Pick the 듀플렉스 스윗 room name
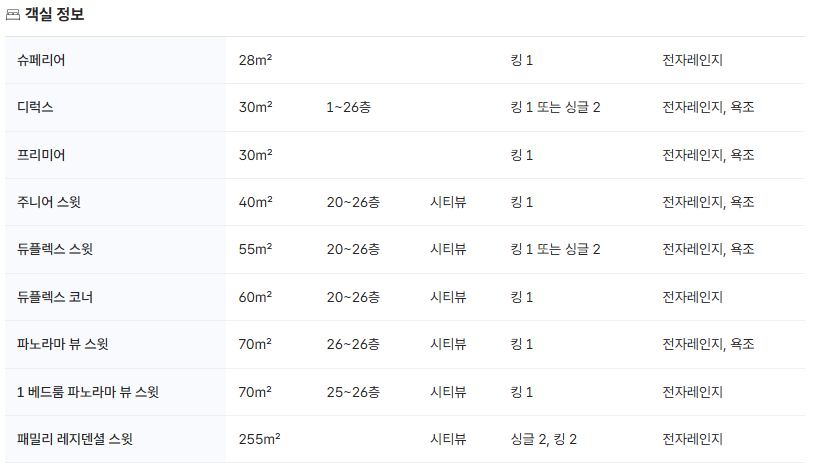The width and height of the screenshot is (838, 473). [56, 249]
